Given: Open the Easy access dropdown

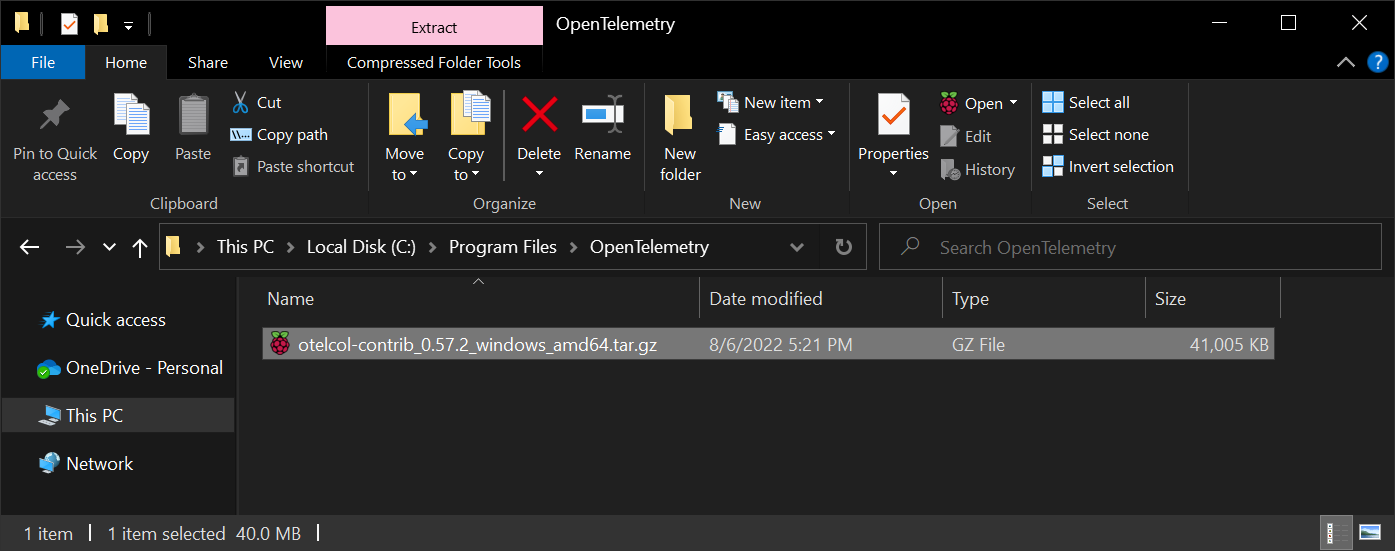Looking at the screenshot, I should [776, 134].
